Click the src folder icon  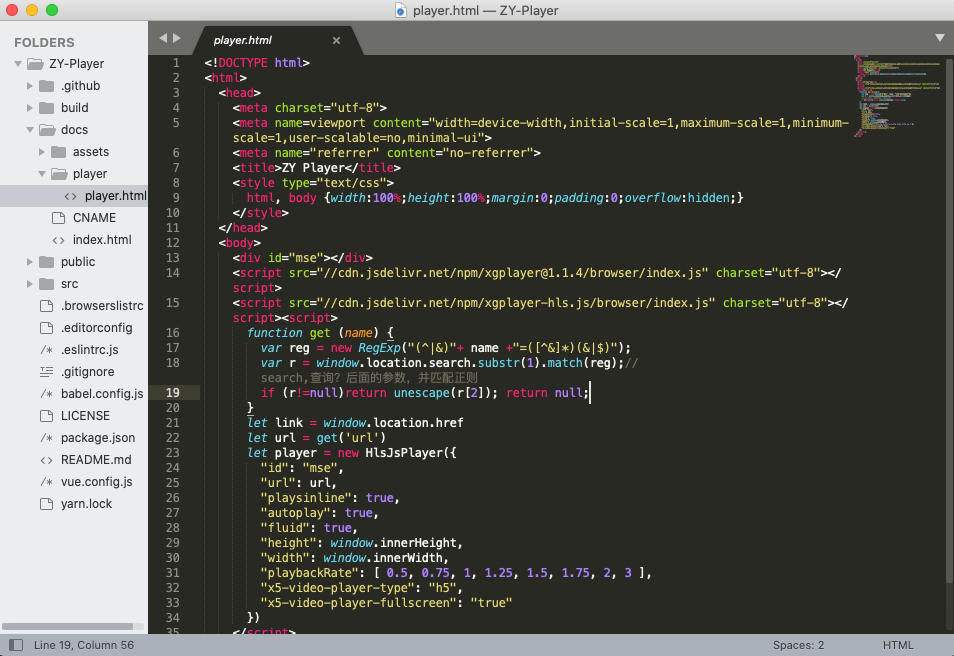coord(47,284)
